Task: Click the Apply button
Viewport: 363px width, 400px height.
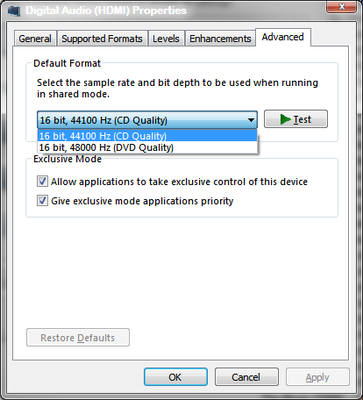Action: point(318,377)
